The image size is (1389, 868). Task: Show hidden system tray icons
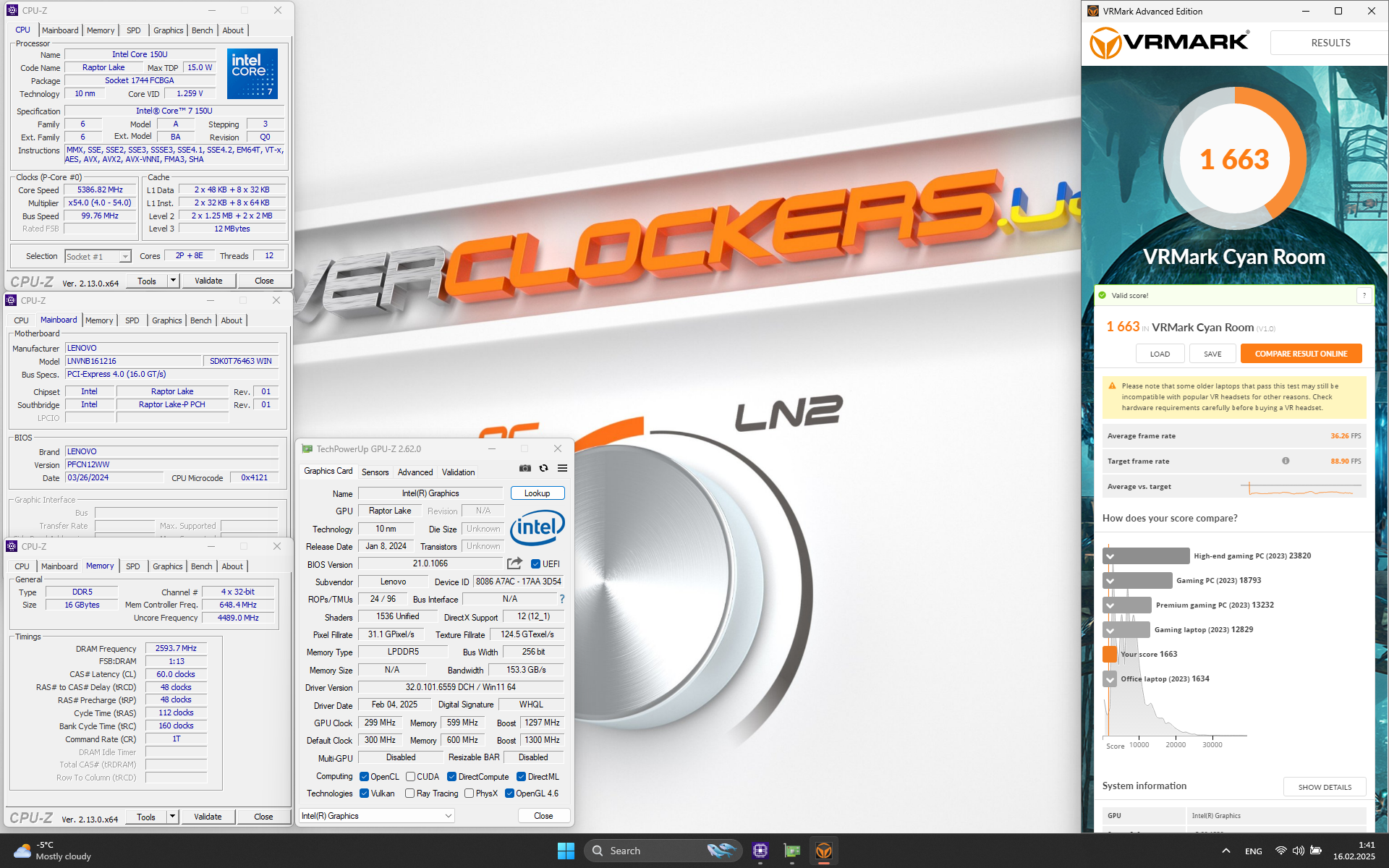[x=1226, y=851]
